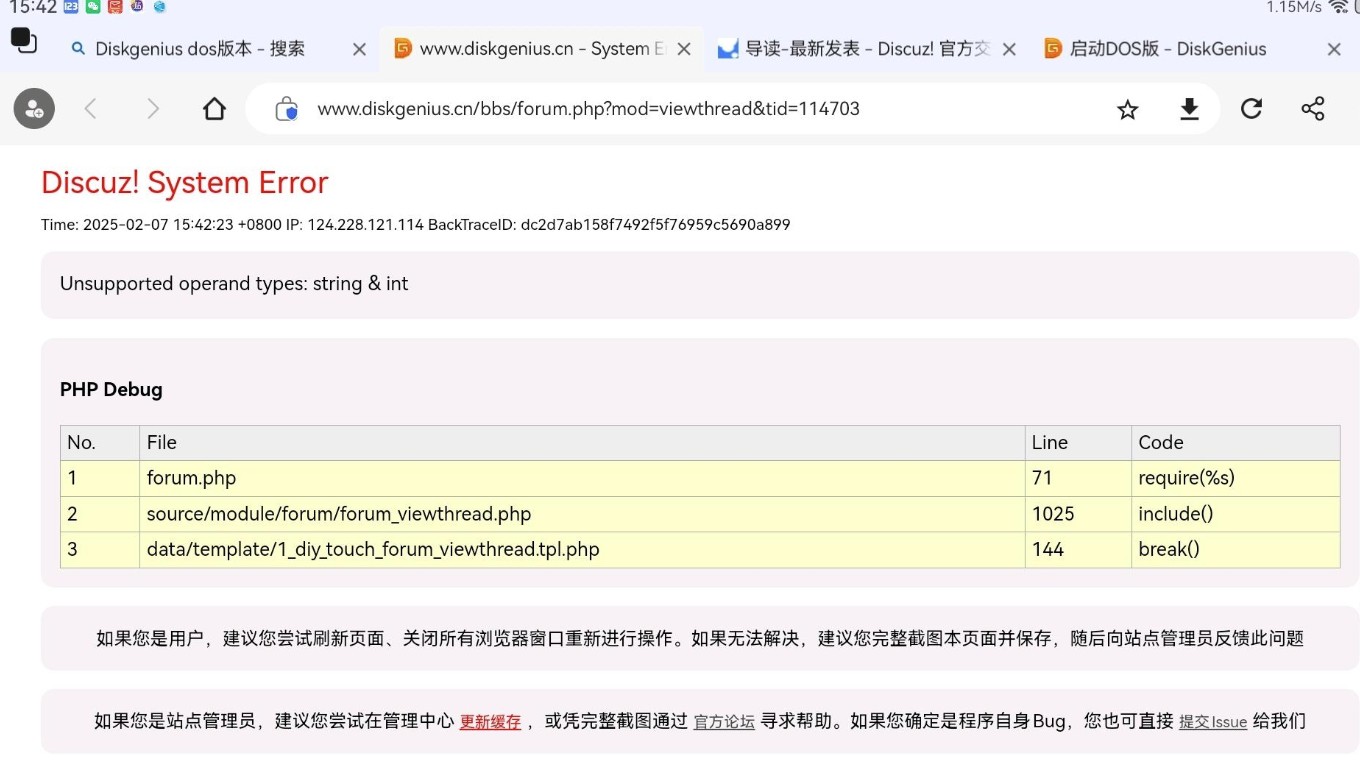Click the 'require(%s)' code cell
1360x767 pixels.
(x=1235, y=478)
